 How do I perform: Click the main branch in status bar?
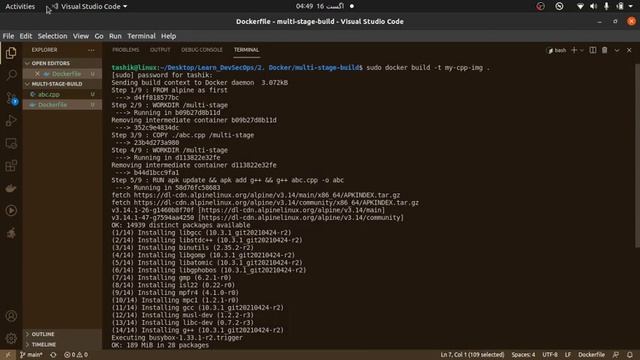pyautogui.click(x=31, y=355)
